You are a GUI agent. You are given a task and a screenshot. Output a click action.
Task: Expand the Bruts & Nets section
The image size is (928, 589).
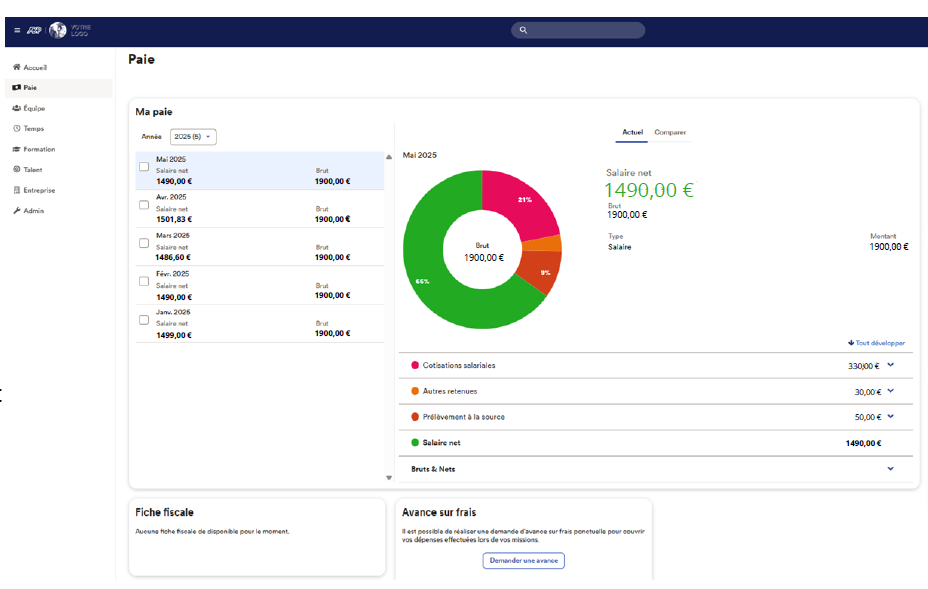pyautogui.click(x=890, y=468)
